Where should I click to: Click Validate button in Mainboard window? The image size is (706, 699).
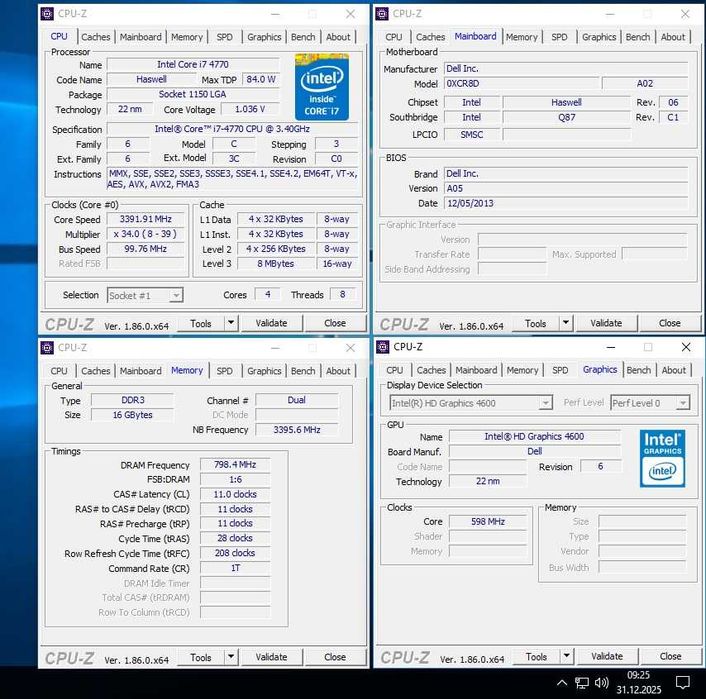[606, 323]
